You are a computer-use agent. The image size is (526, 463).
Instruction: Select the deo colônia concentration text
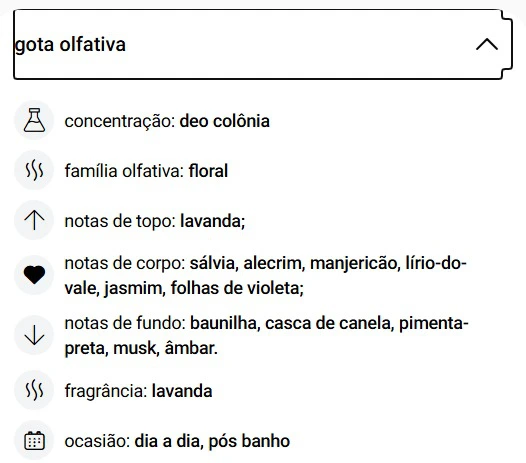[224, 121]
